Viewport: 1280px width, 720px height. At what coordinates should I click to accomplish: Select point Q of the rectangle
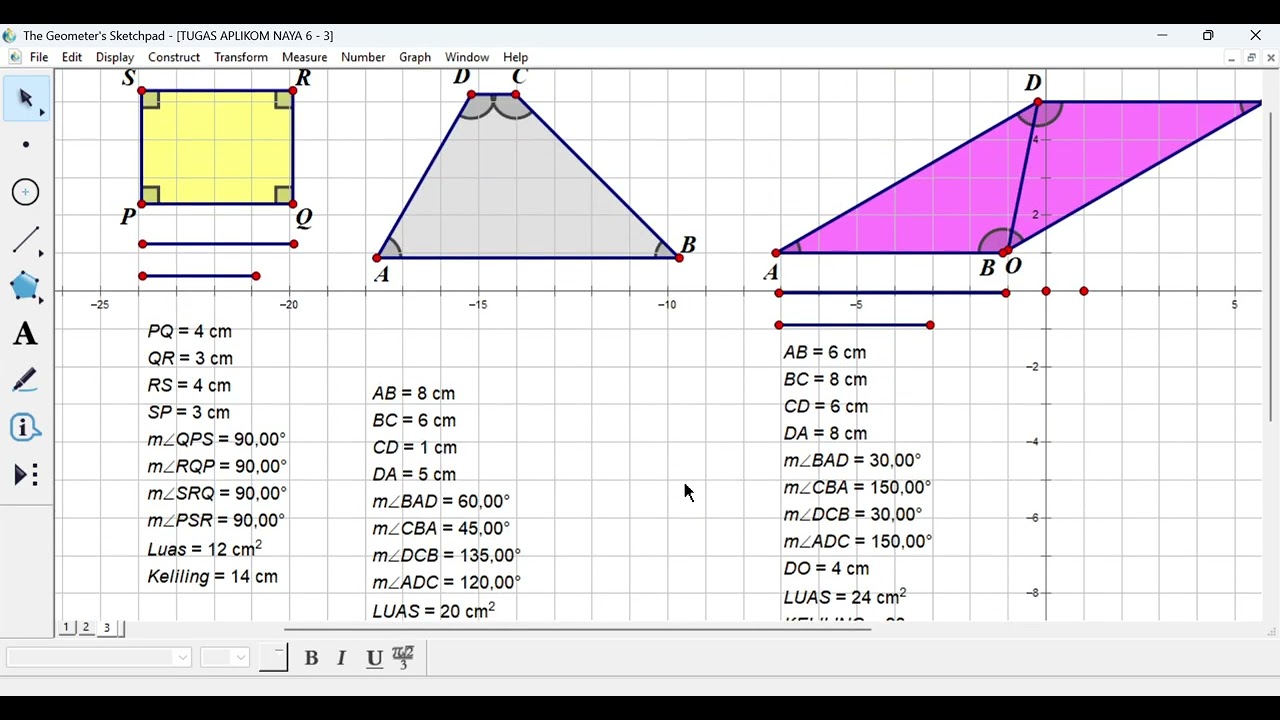tap(293, 204)
